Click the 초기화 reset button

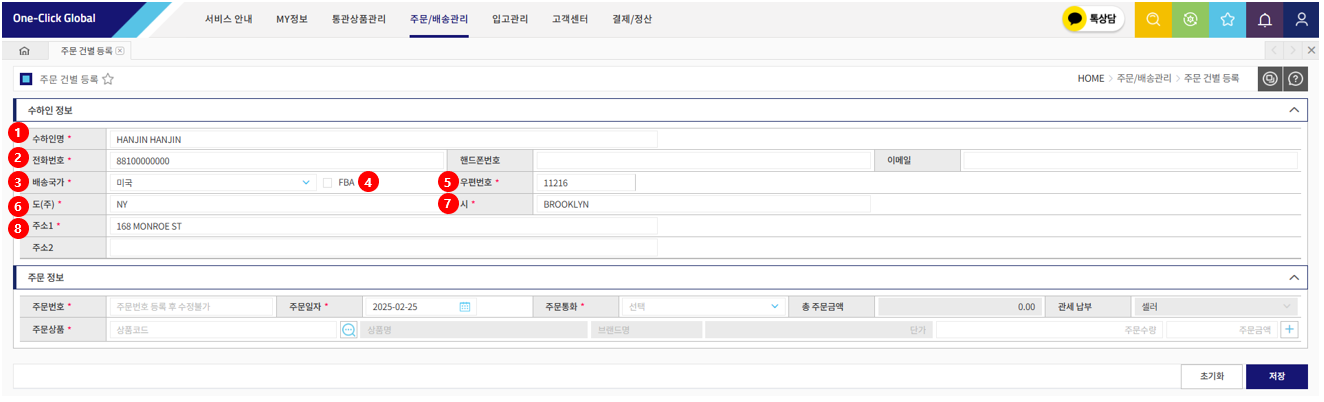(1212, 376)
